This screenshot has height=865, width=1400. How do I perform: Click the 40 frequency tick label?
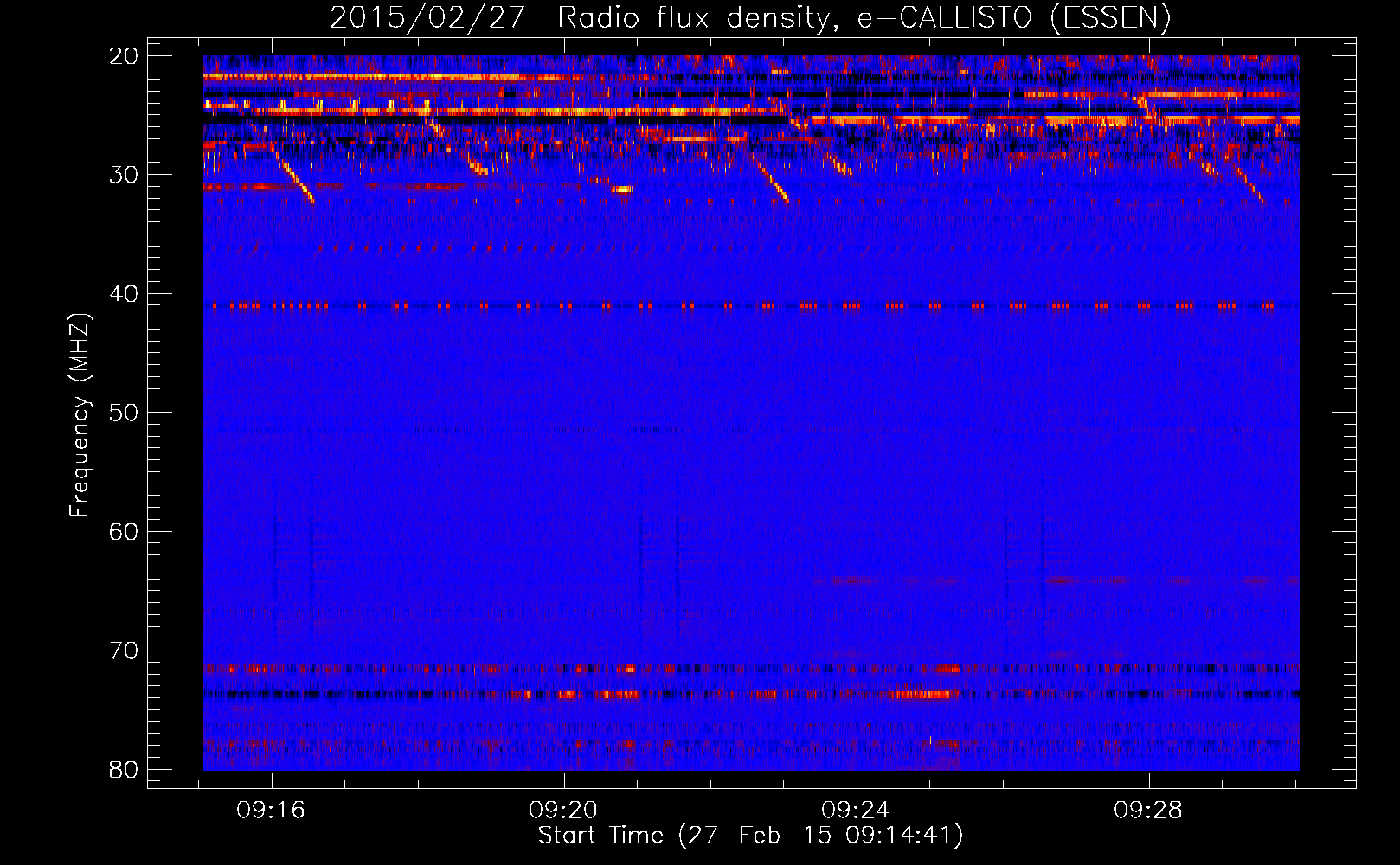click(x=125, y=294)
